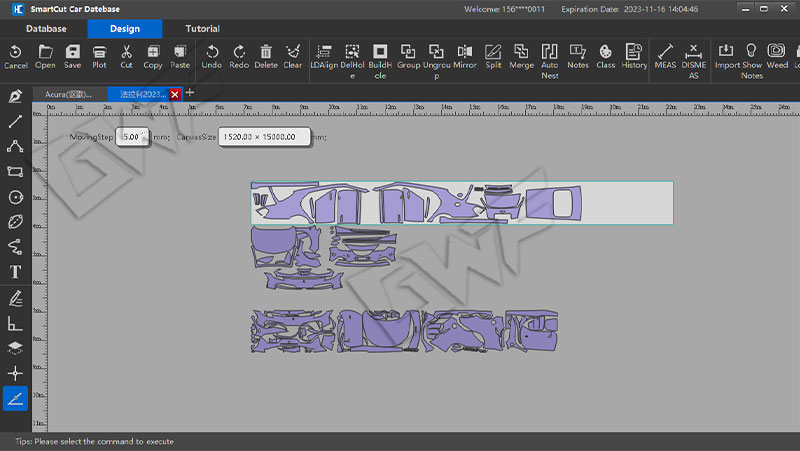The image size is (800, 451).
Task: Open the Tutorial tab
Action: [x=202, y=29]
